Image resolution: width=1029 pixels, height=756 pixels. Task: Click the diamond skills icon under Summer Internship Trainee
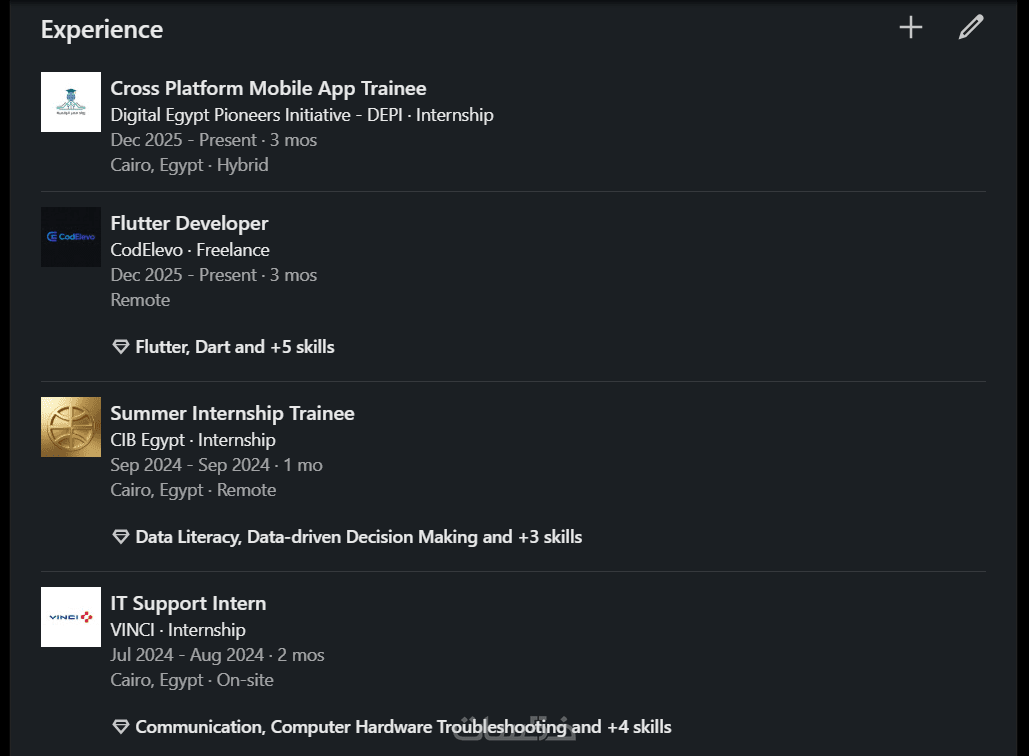point(120,537)
